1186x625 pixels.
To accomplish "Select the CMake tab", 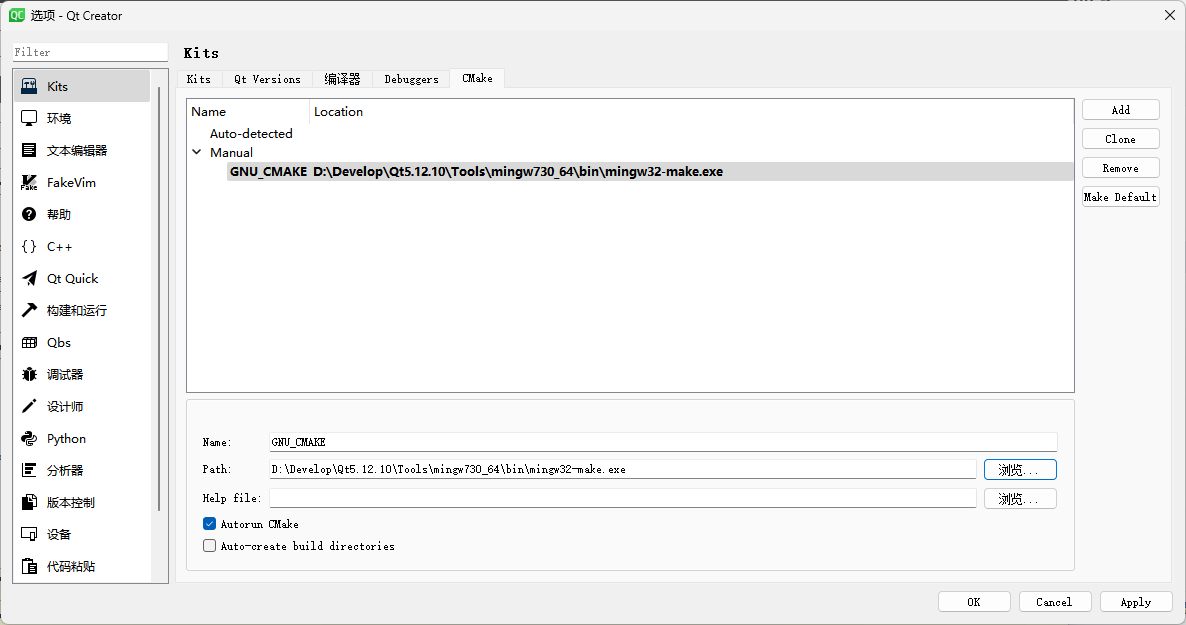I will tap(477, 78).
